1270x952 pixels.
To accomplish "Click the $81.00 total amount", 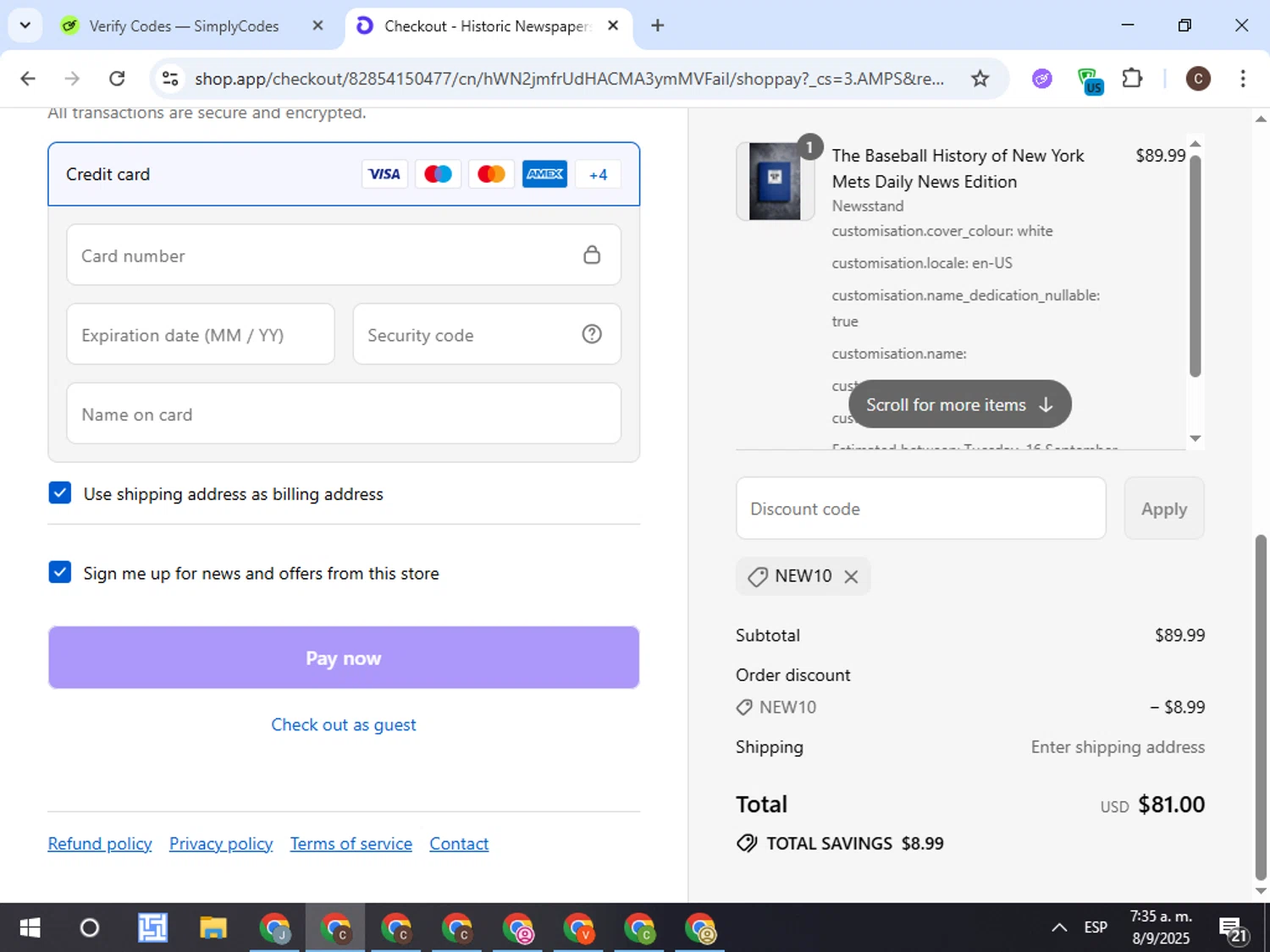I will [1171, 804].
